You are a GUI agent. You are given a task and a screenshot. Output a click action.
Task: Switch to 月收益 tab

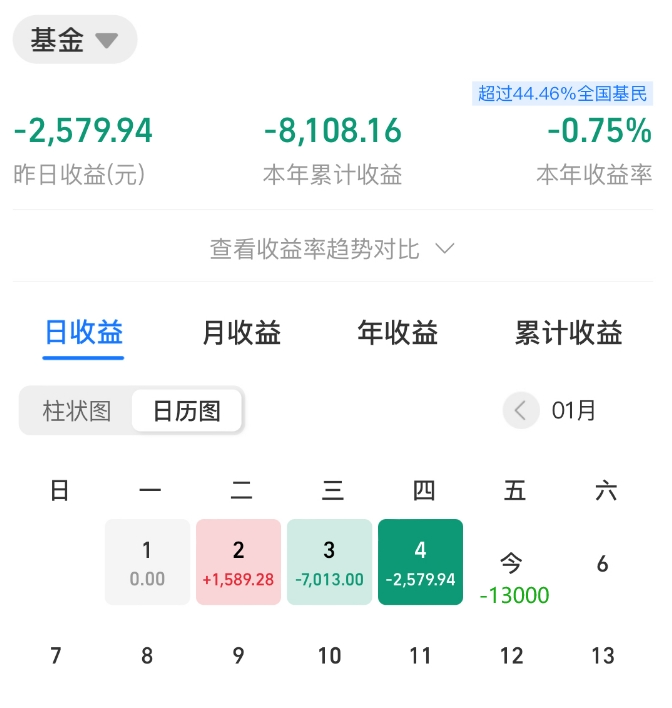241,333
